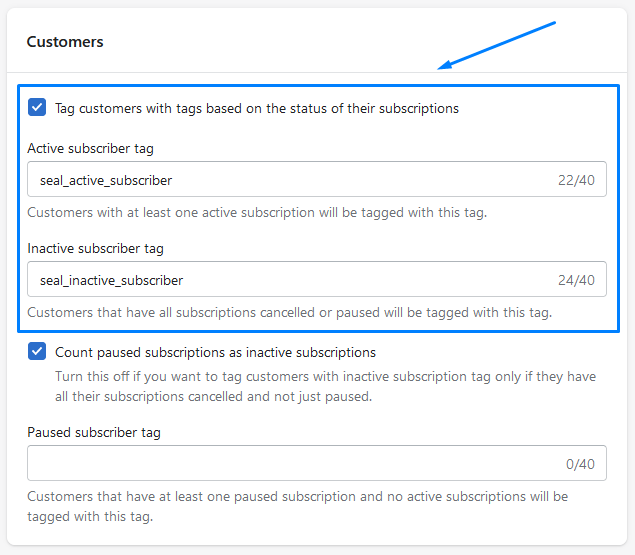This screenshot has height=555, width=635.
Task: Focus the empty Paused subscriber tag field
Action: point(317,463)
